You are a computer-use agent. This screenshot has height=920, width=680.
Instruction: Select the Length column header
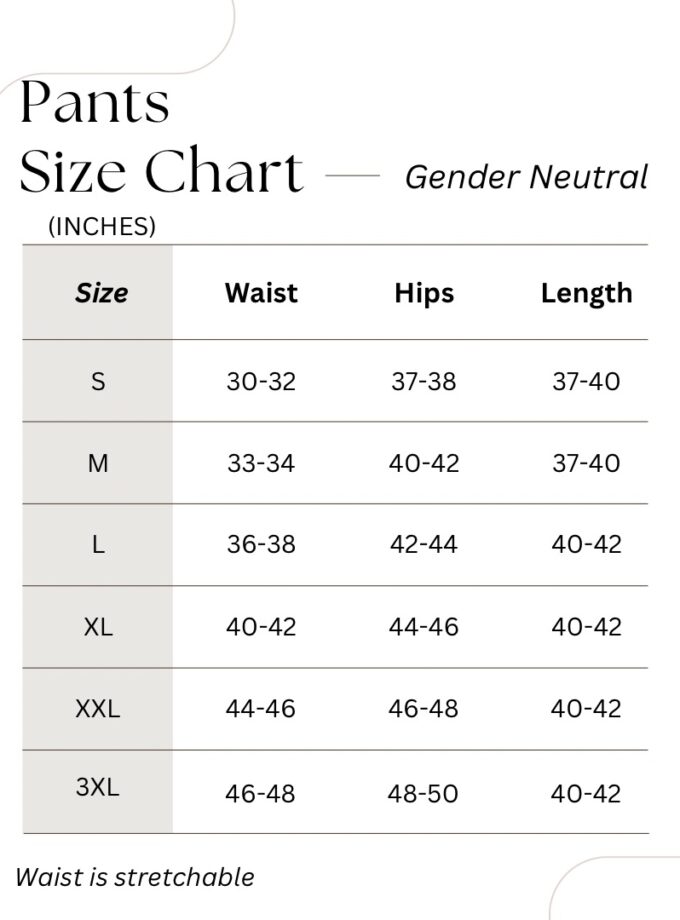(x=586, y=293)
